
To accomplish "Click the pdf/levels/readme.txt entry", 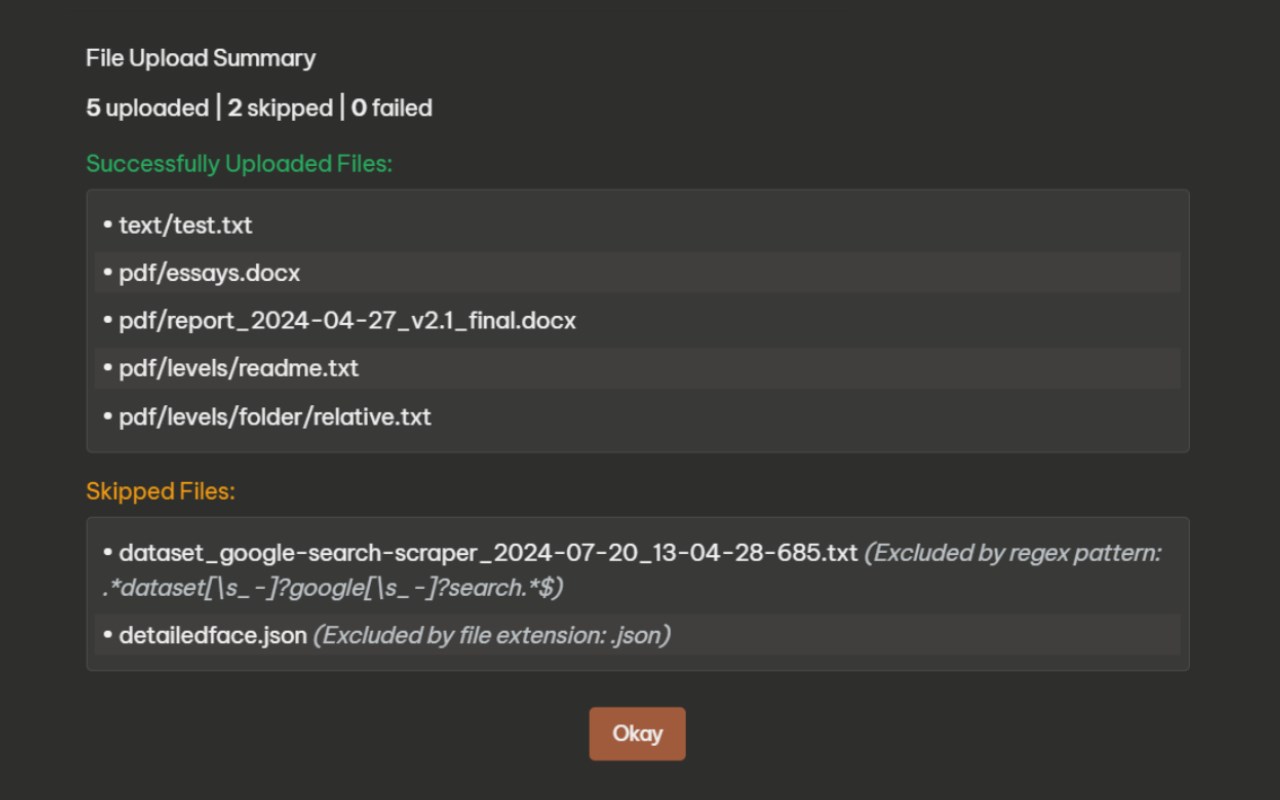I will (238, 368).
